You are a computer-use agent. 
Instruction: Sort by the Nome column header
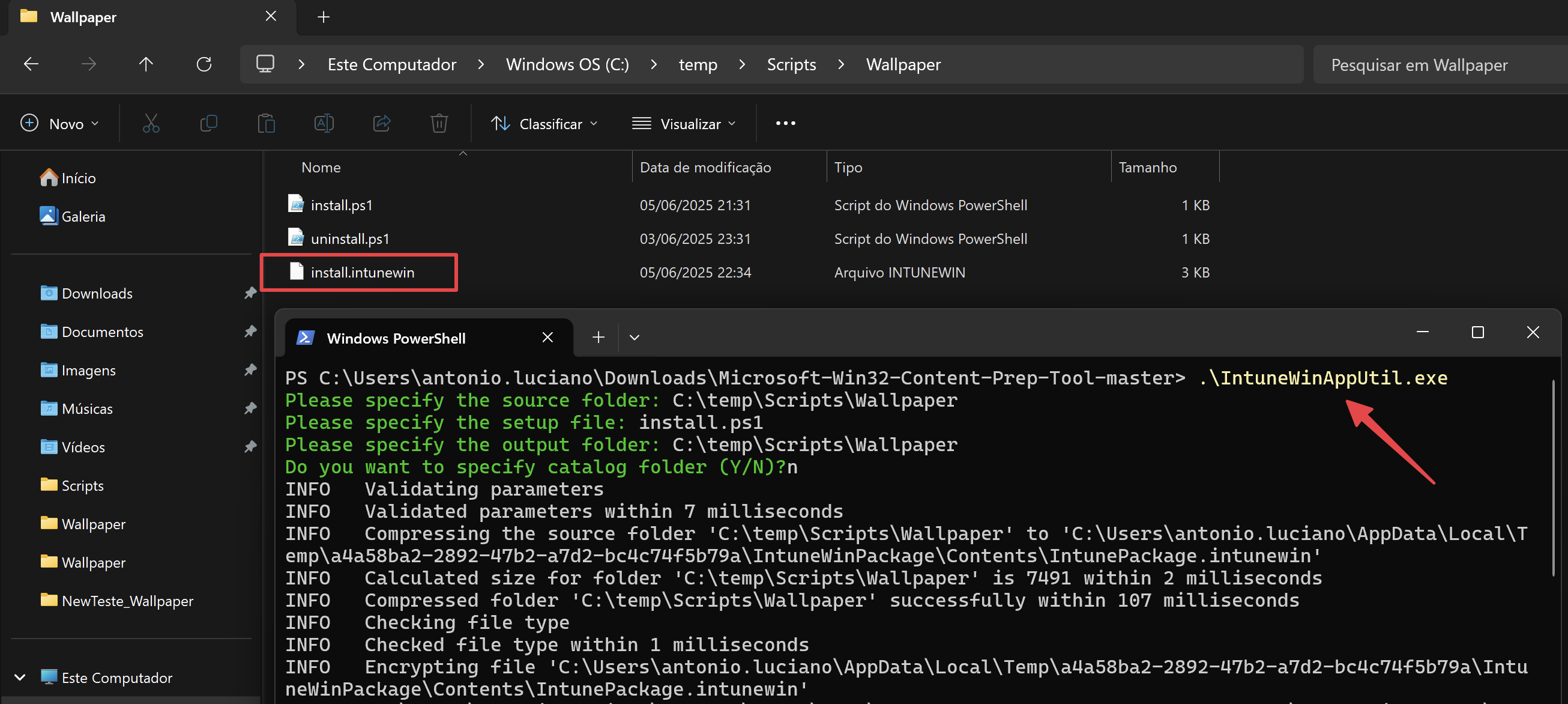coord(321,168)
